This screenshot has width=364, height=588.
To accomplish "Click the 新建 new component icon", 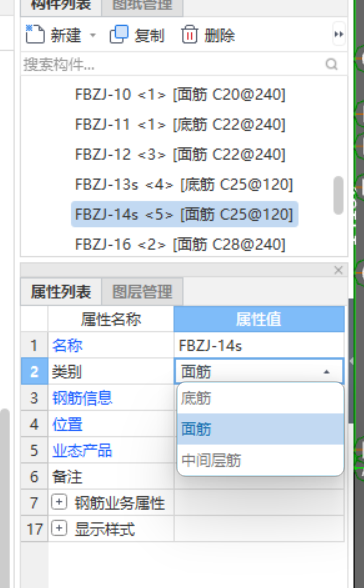I will [x=35, y=34].
